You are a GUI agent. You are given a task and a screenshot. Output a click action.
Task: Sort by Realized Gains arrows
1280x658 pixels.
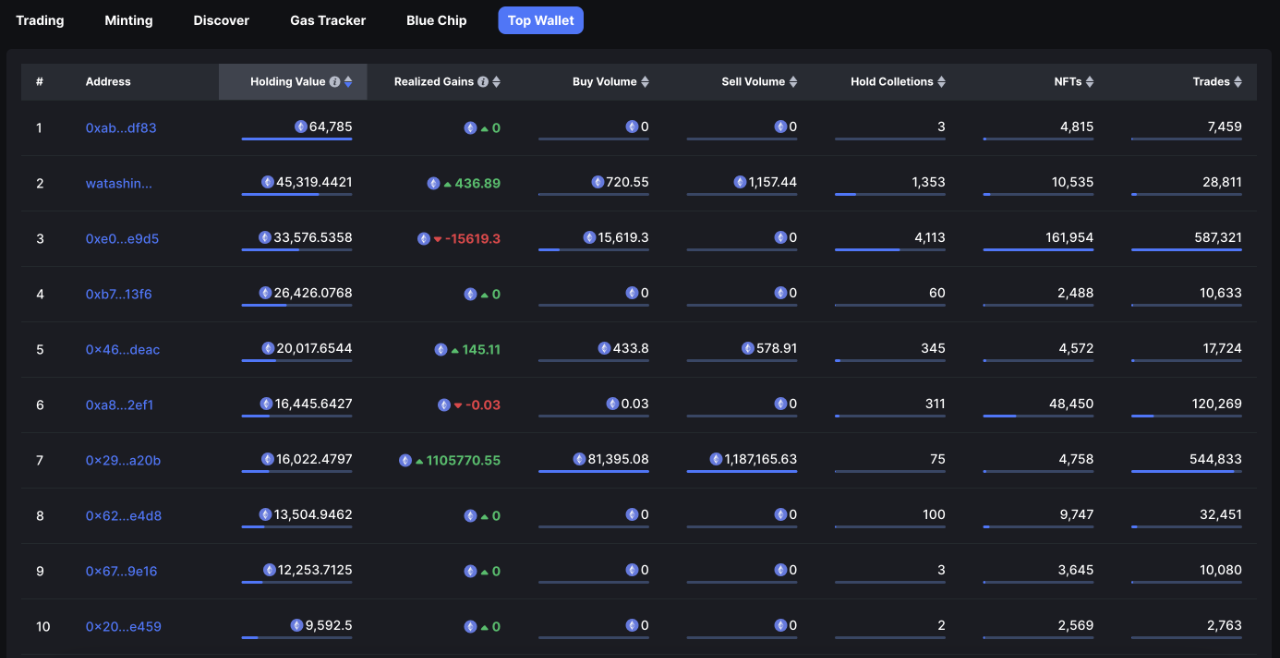pos(496,82)
